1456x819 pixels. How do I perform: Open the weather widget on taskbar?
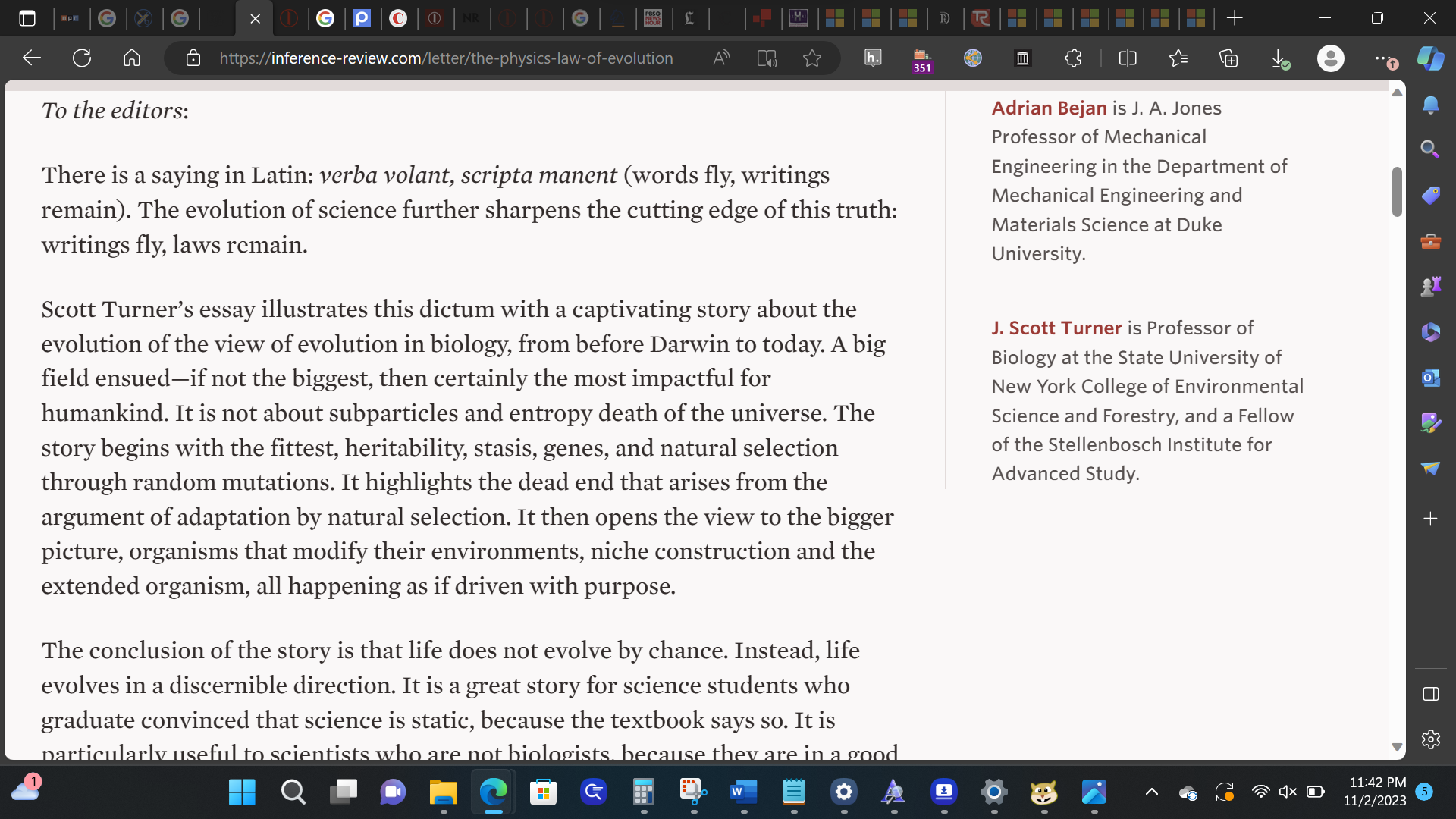[27, 789]
